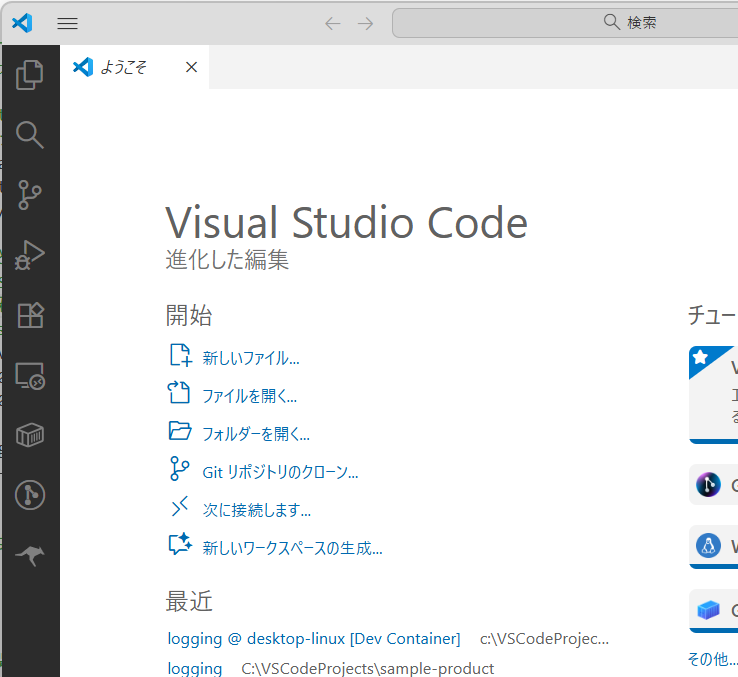Click the Visual Studio Code heading
Image resolution: width=738 pixels, height=677 pixels.
point(346,223)
